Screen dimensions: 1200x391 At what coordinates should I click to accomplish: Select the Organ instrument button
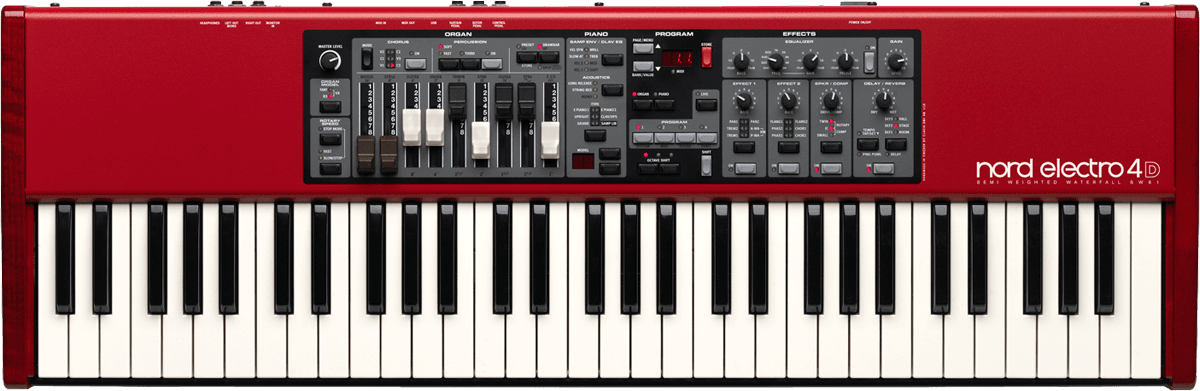[x=643, y=104]
